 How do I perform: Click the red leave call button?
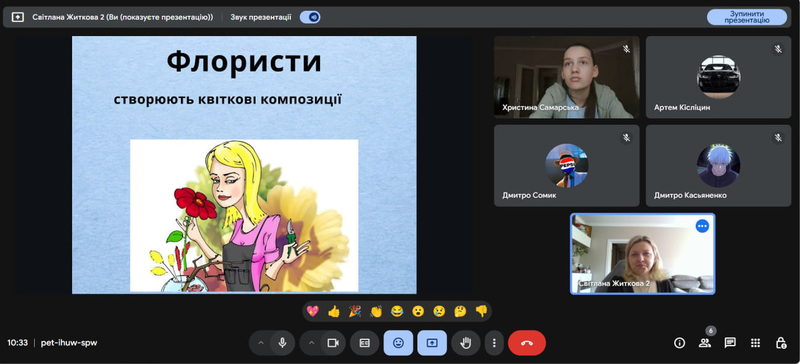tap(527, 343)
